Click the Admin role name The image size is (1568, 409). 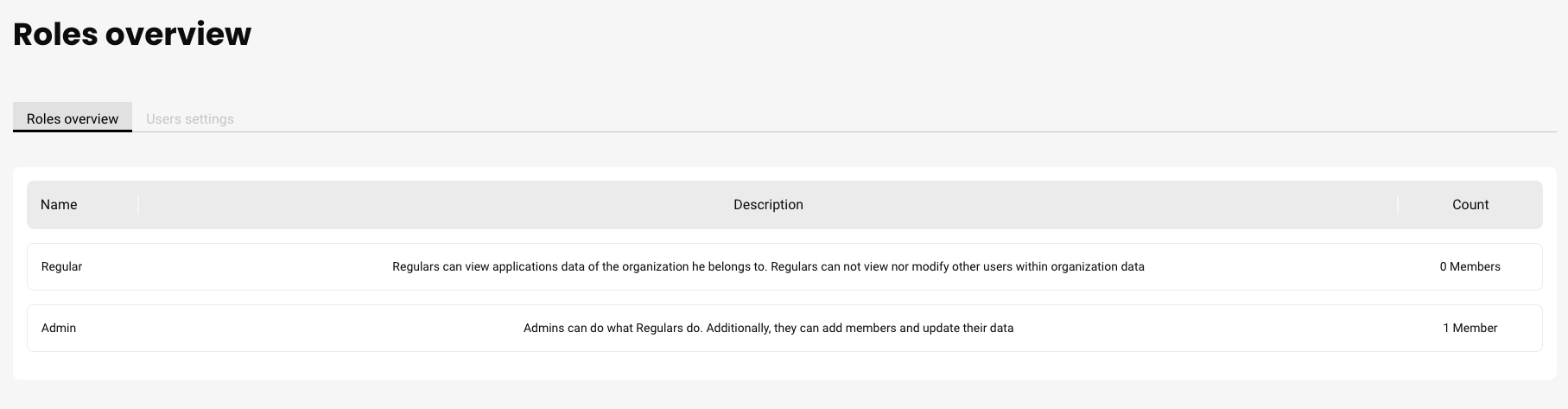[x=59, y=329]
